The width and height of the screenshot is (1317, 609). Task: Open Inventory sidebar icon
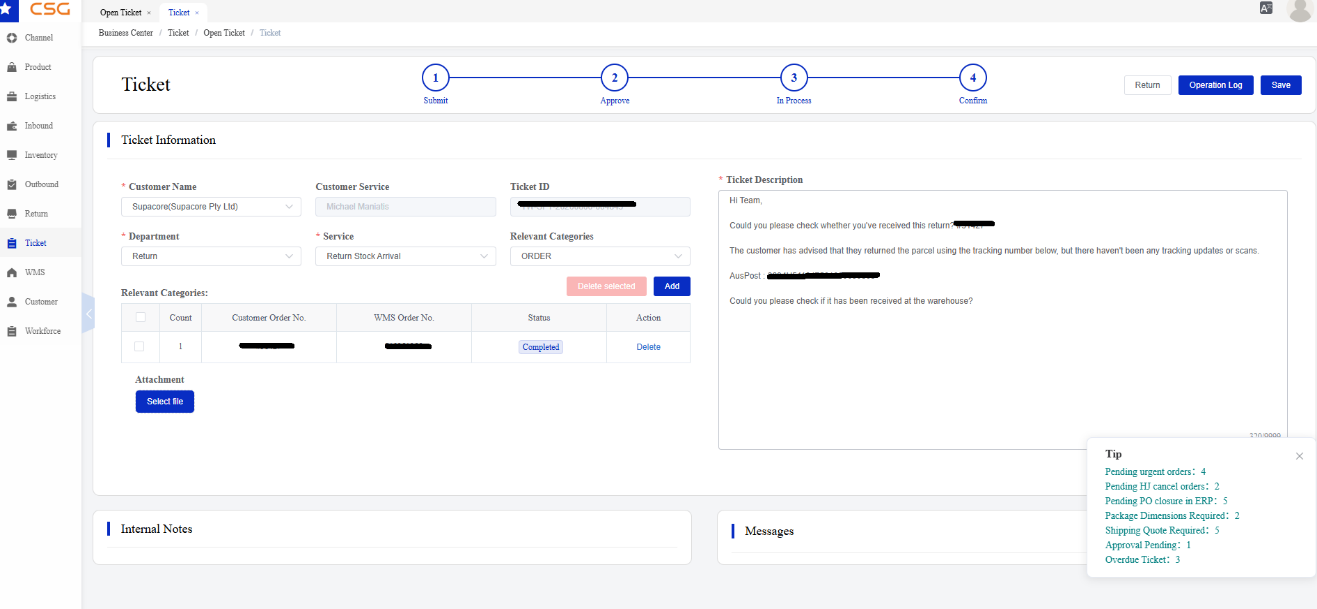point(12,155)
